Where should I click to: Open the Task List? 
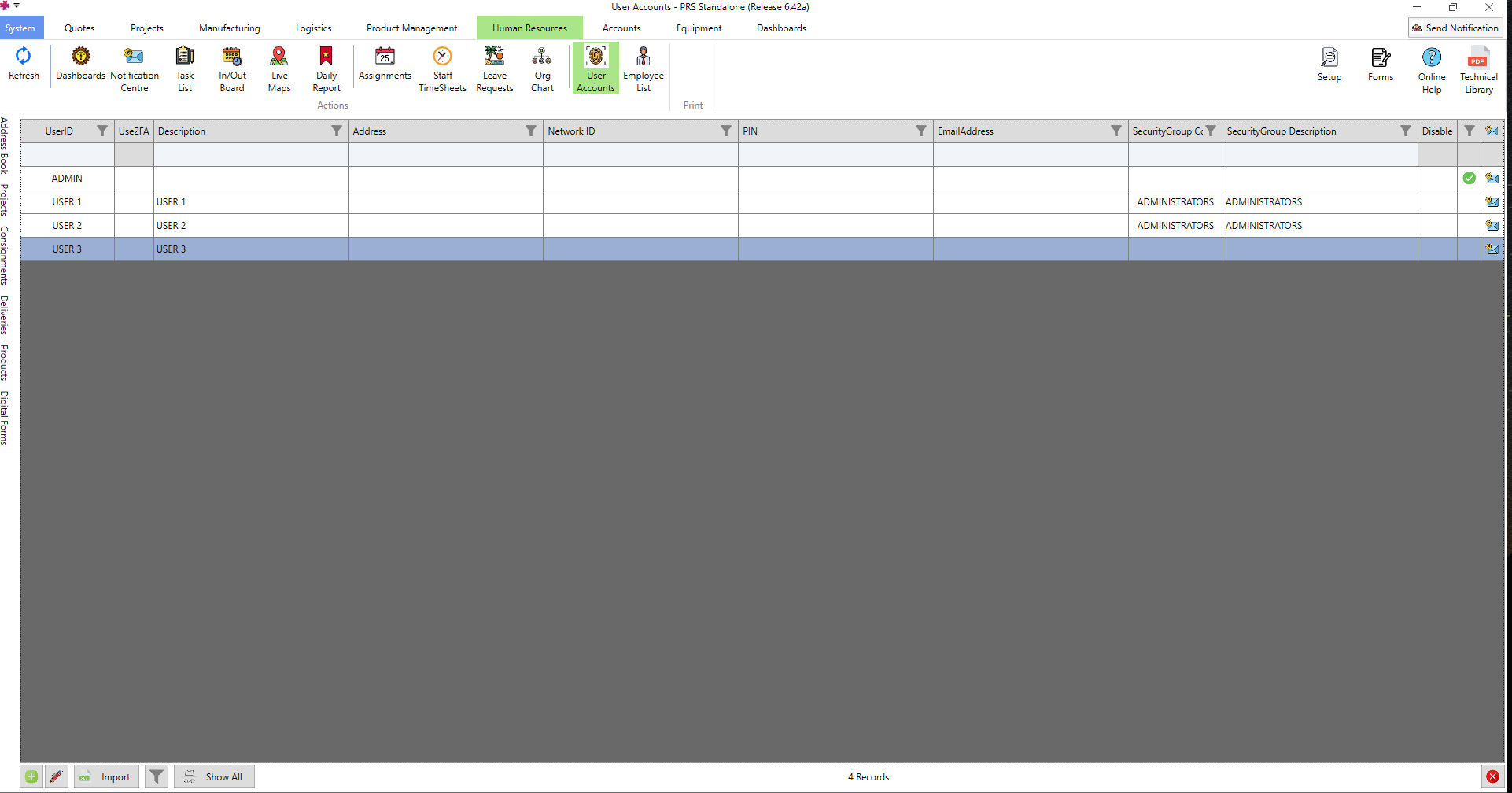coord(185,69)
